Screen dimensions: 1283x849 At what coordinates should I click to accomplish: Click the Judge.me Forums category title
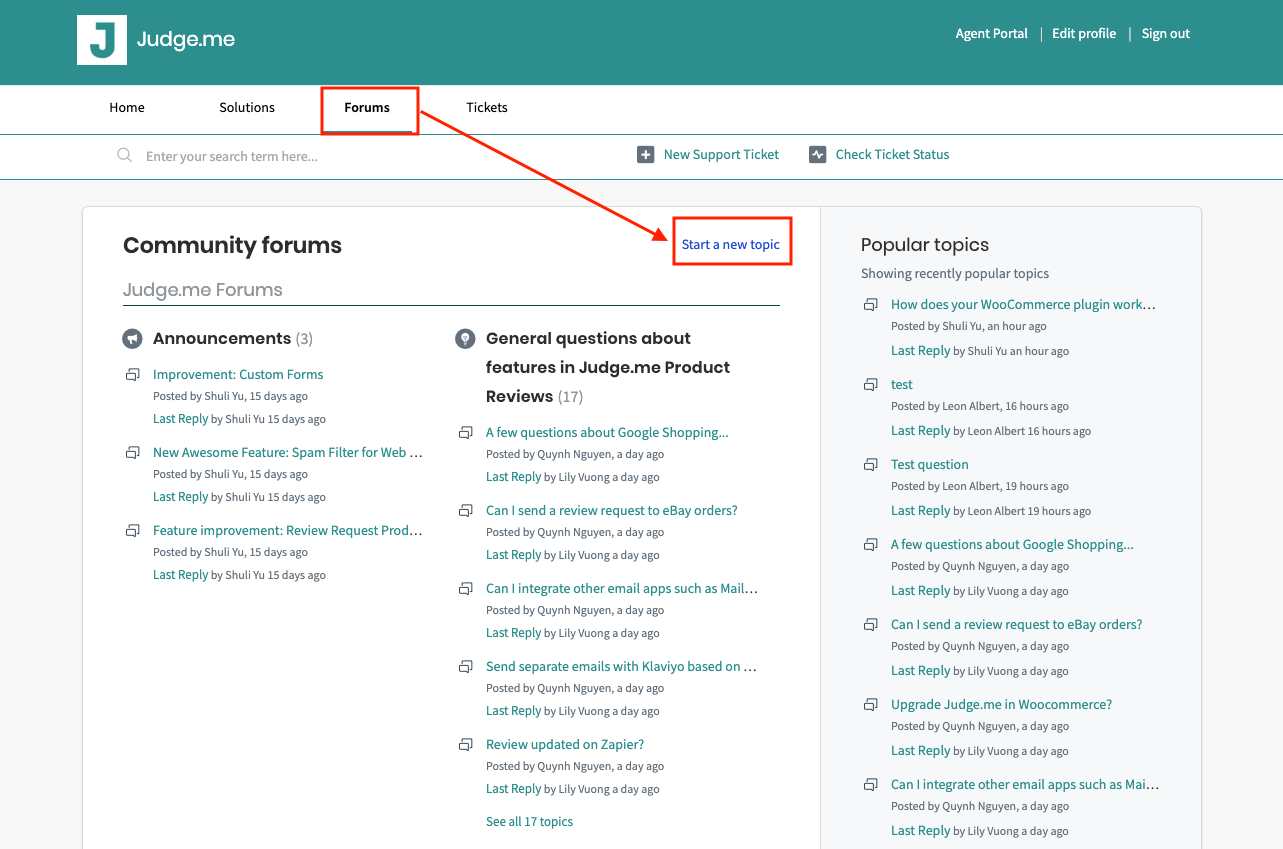(203, 291)
